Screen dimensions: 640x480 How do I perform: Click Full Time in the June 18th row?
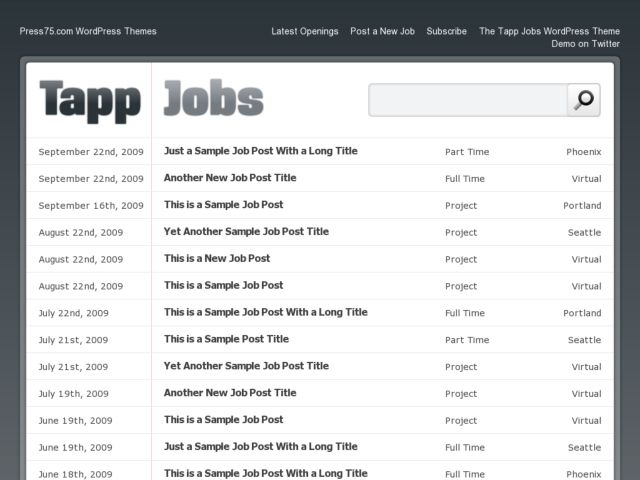click(465, 474)
